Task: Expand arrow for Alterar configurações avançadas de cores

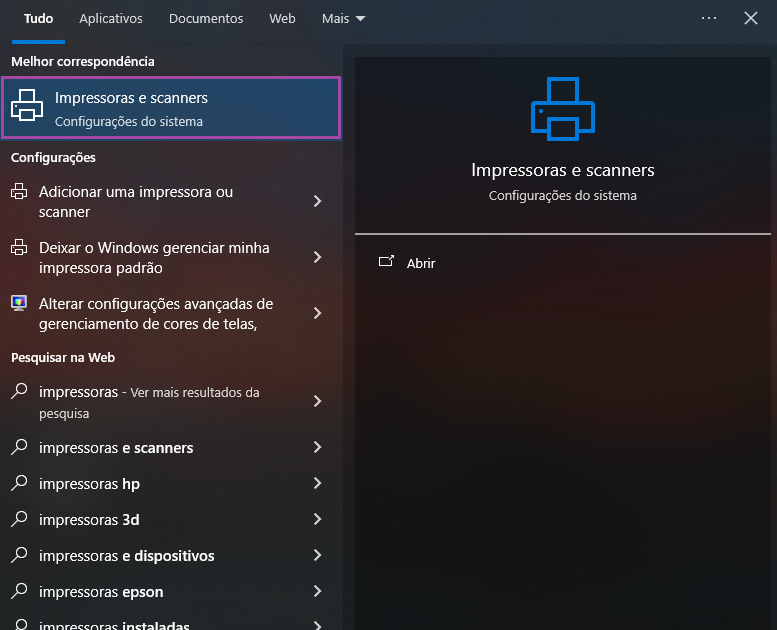Action: 318,313
